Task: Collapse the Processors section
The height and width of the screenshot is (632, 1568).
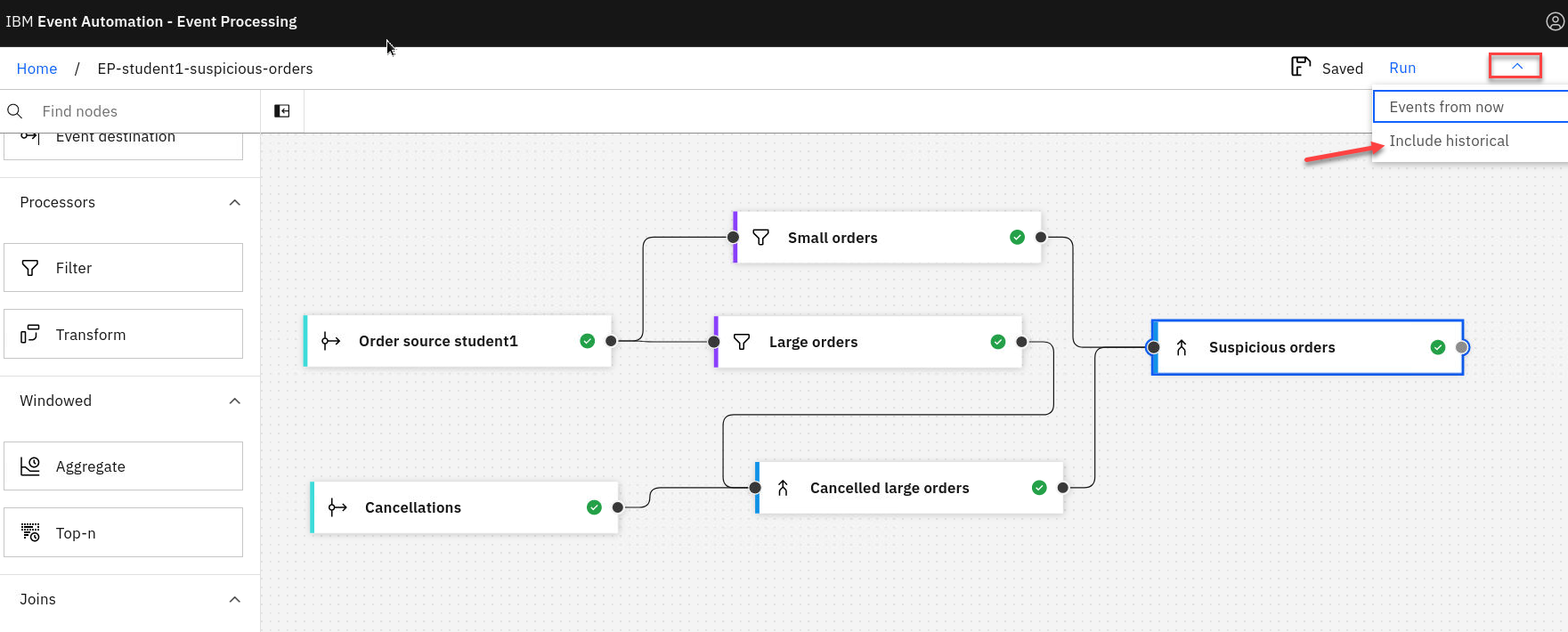Action: tap(234, 203)
